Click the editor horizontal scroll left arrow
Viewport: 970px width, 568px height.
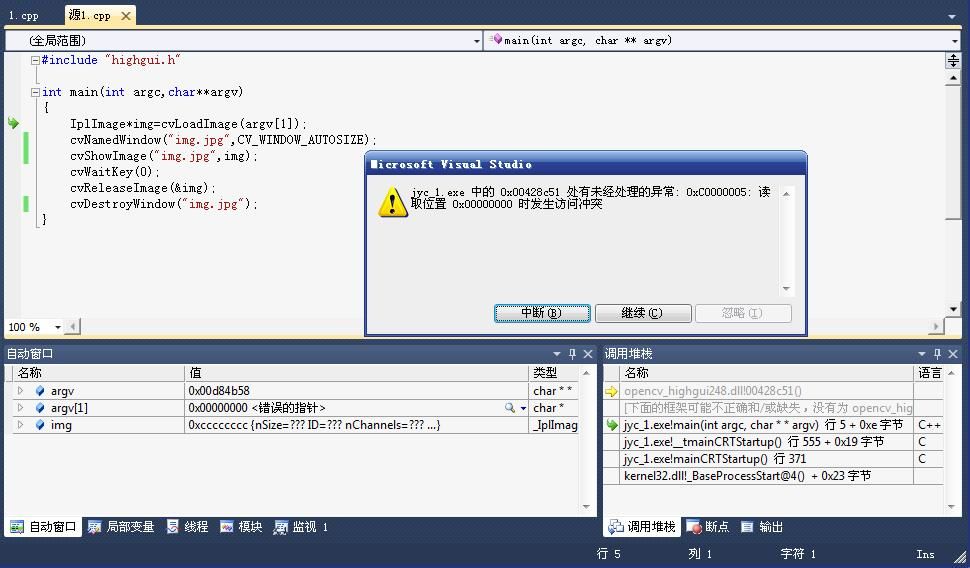[x=73, y=327]
